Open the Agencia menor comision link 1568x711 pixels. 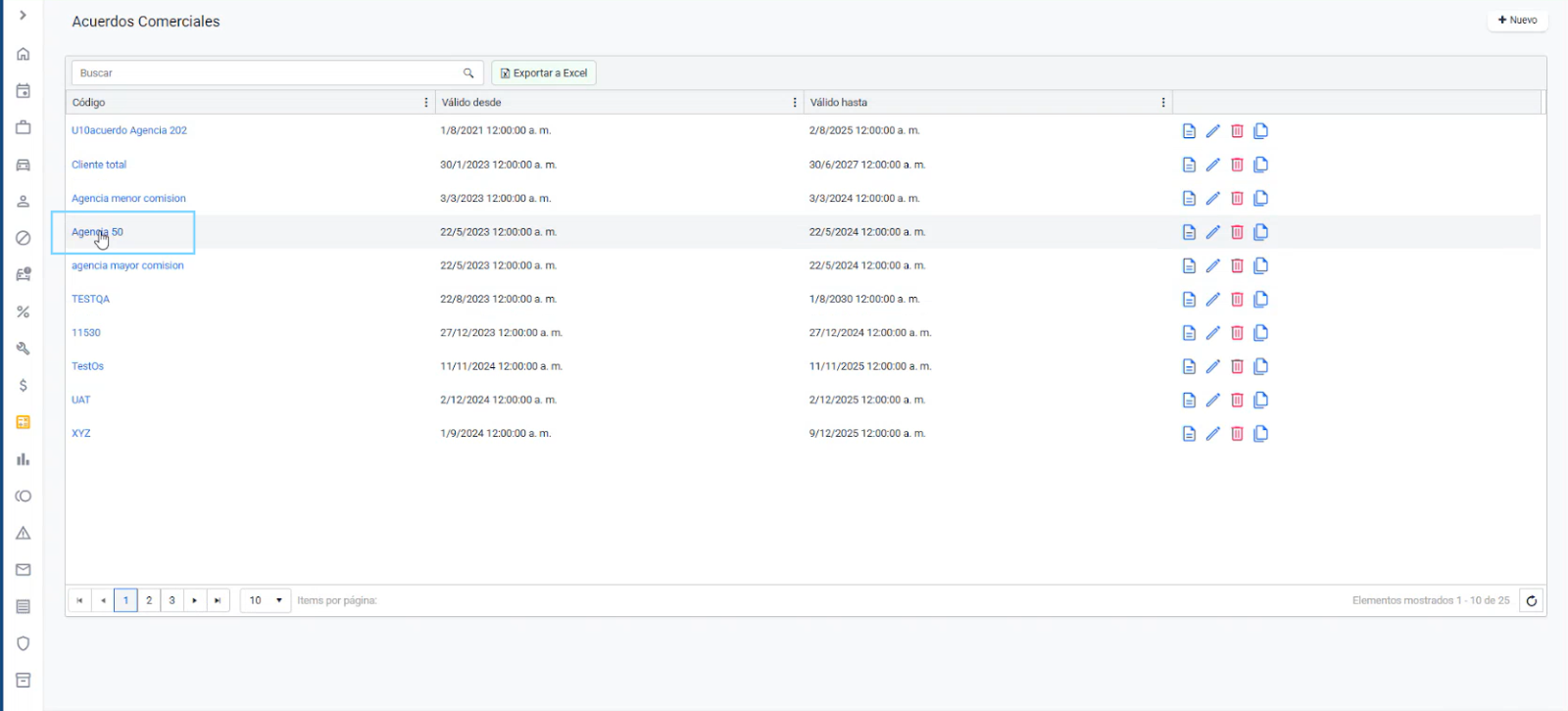(128, 199)
